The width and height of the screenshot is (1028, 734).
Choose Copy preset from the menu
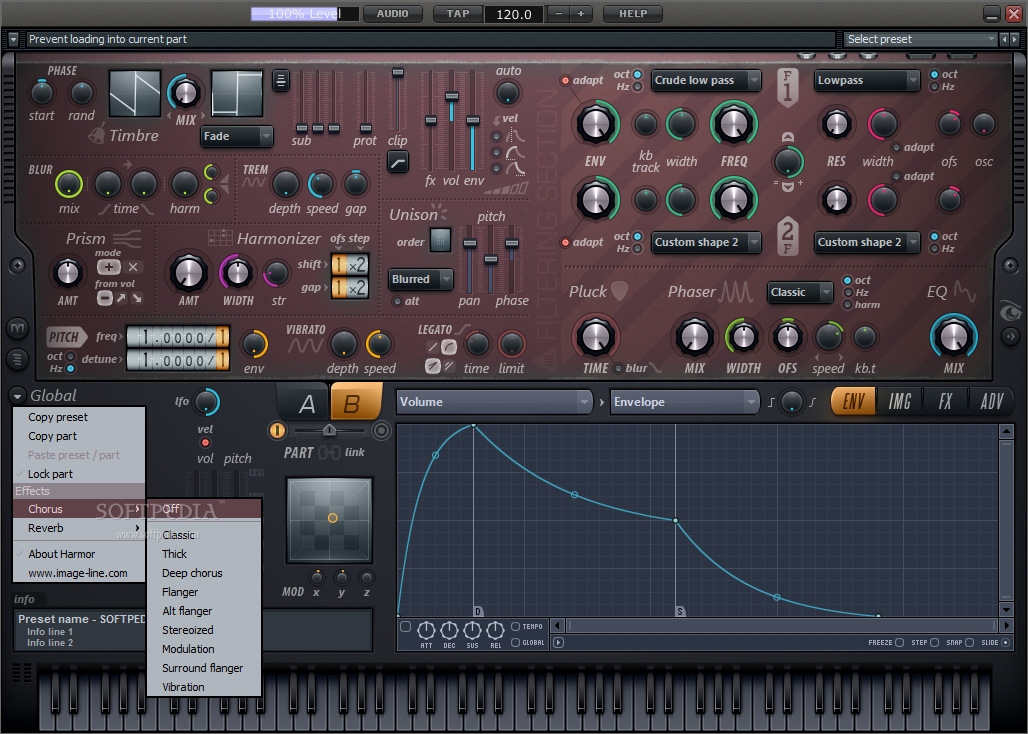[x=79, y=417]
